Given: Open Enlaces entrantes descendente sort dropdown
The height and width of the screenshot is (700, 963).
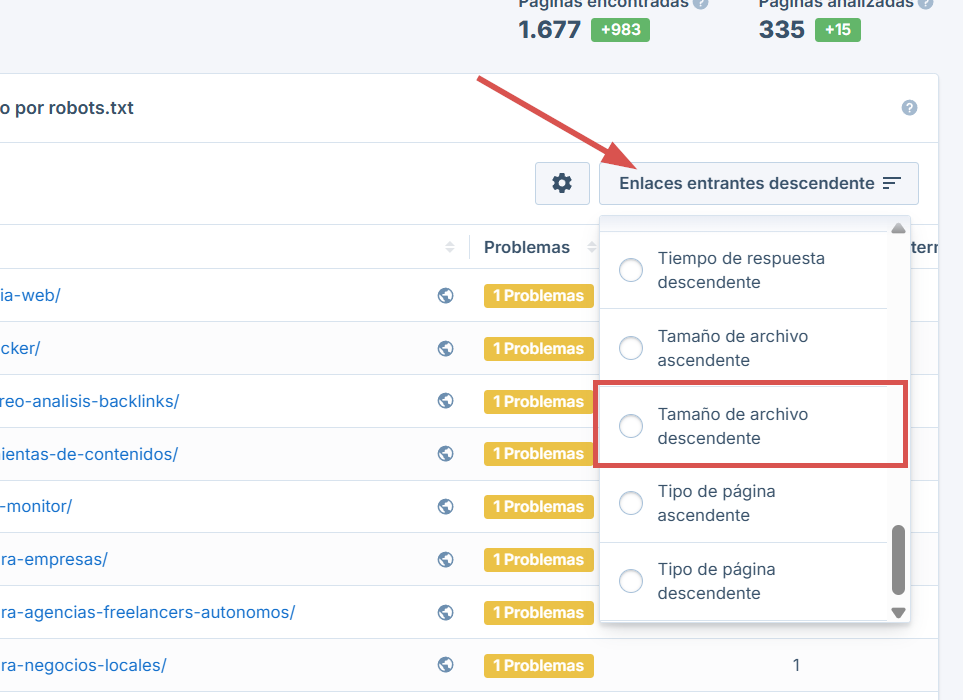Looking at the screenshot, I should pyautogui.click(x=758, y=183).
